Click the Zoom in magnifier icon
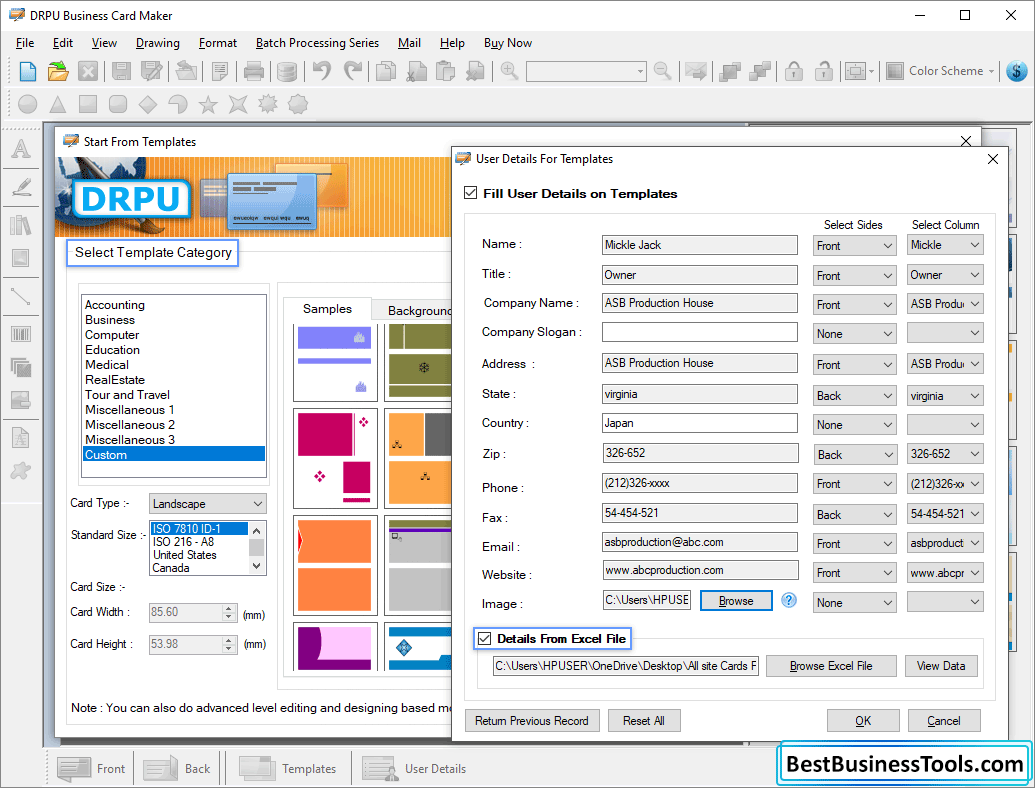This screenshot has width=1035, height=788. (509, 71)
